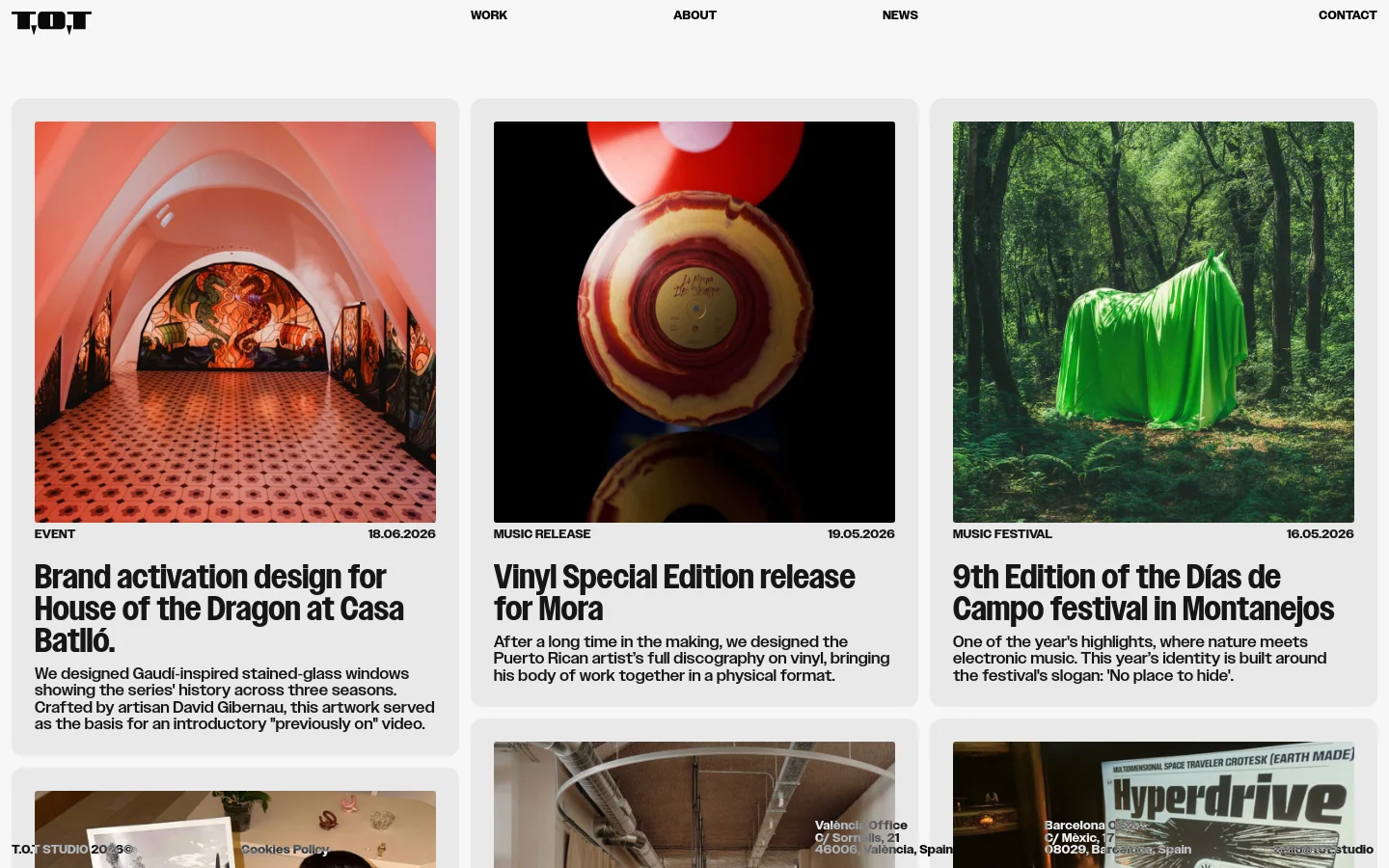Select the EVENT category label
The image size is (1389, 868).
[55, 533]
